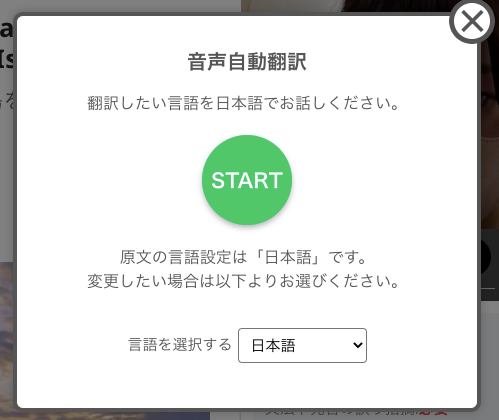This screenshot has width=499, height=420.
Task: Open the 日本語 language dropdown
Action: pyautogui.click(x=302, y=345)
